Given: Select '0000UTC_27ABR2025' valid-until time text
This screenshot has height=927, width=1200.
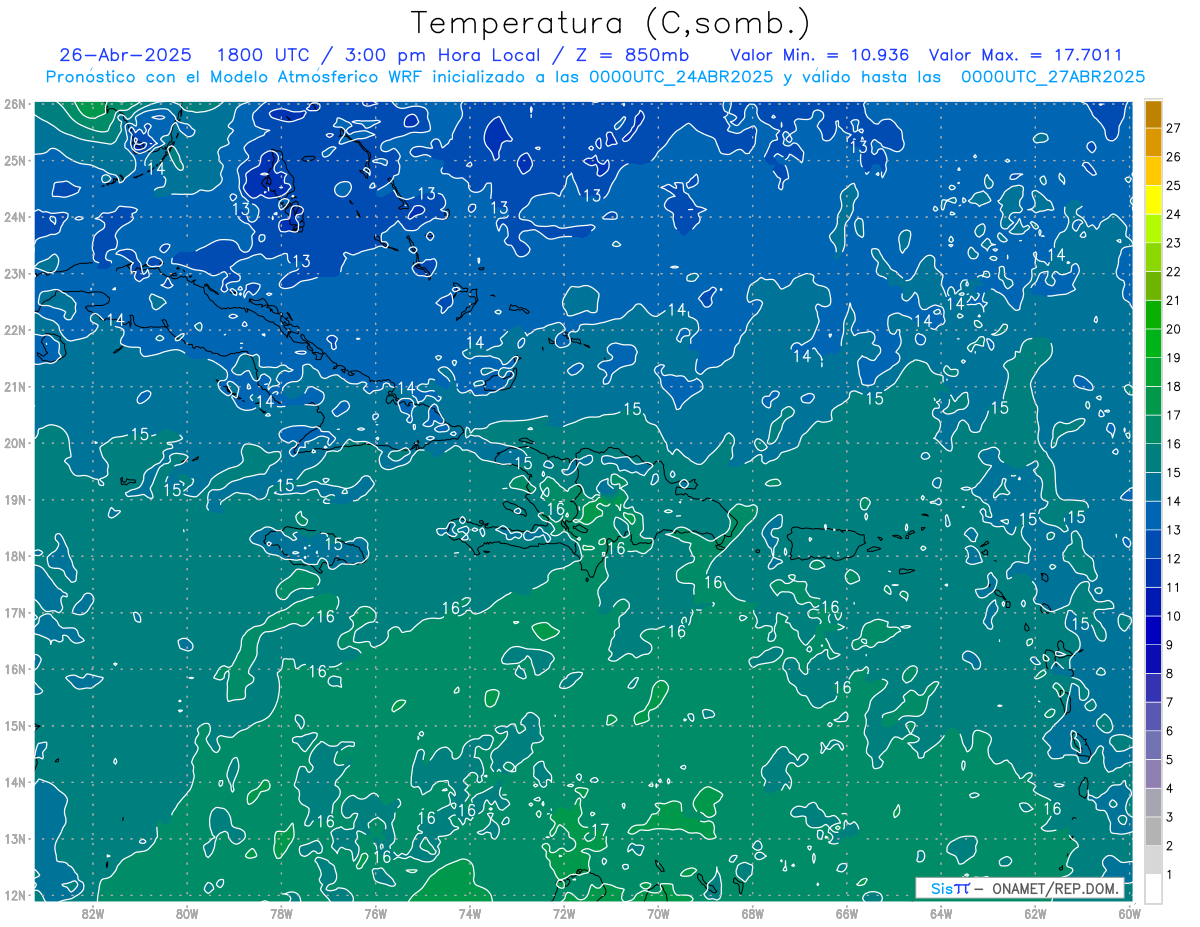Looking at the screenshot, I should [1052, 76].
